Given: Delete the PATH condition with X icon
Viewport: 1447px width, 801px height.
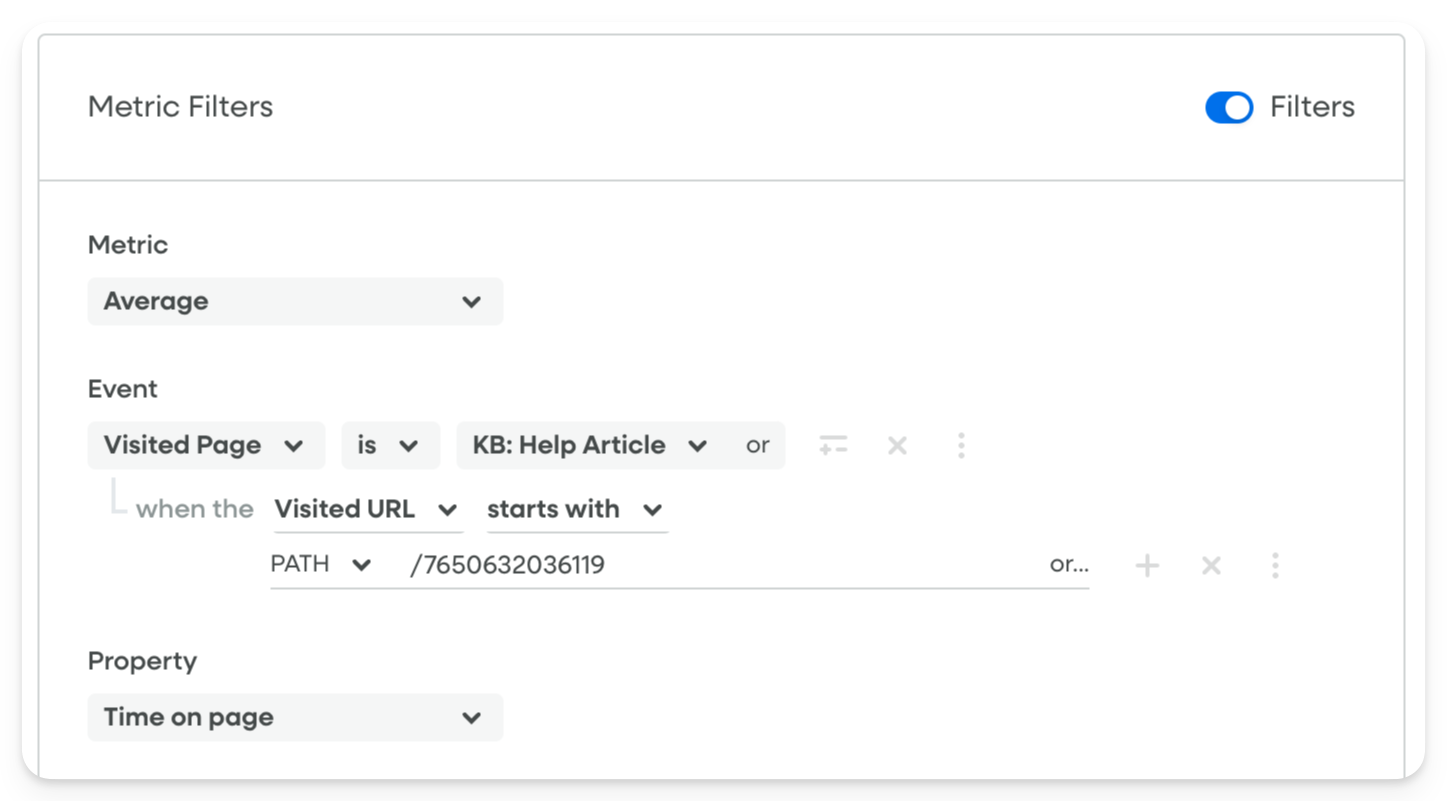Looking at the screenshot, I should pos(1211,566).
